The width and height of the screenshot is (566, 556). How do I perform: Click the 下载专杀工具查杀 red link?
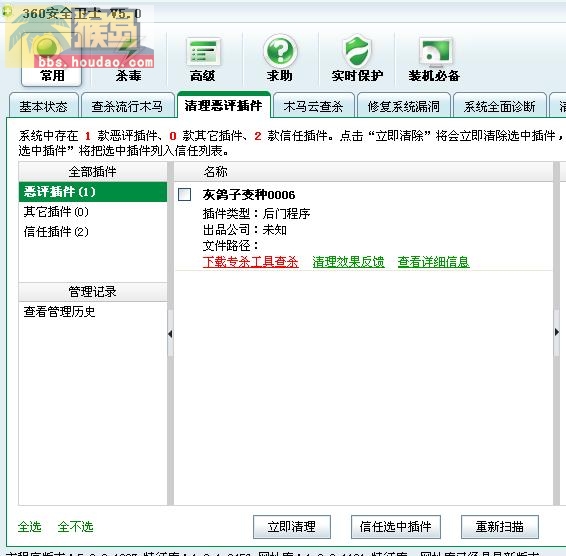point(251,262)
